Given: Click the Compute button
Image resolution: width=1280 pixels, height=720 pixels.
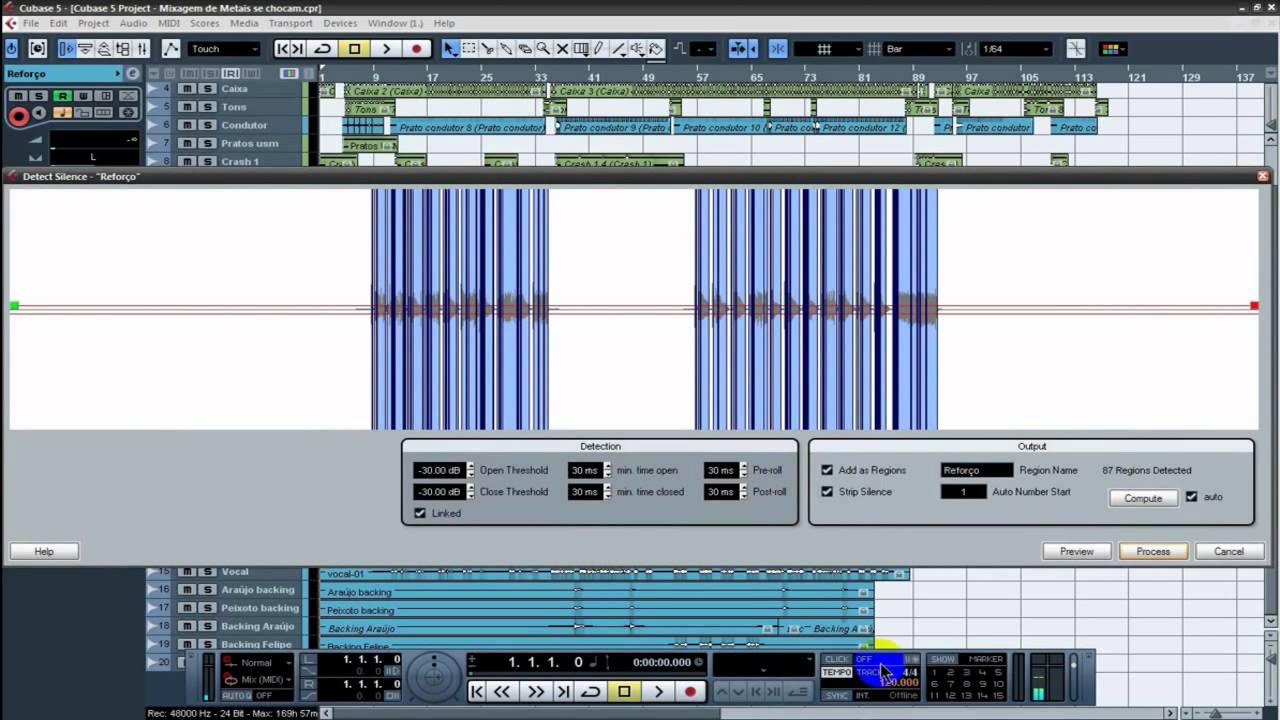Looking at the screenshot, I should [x=1143, y=498].
